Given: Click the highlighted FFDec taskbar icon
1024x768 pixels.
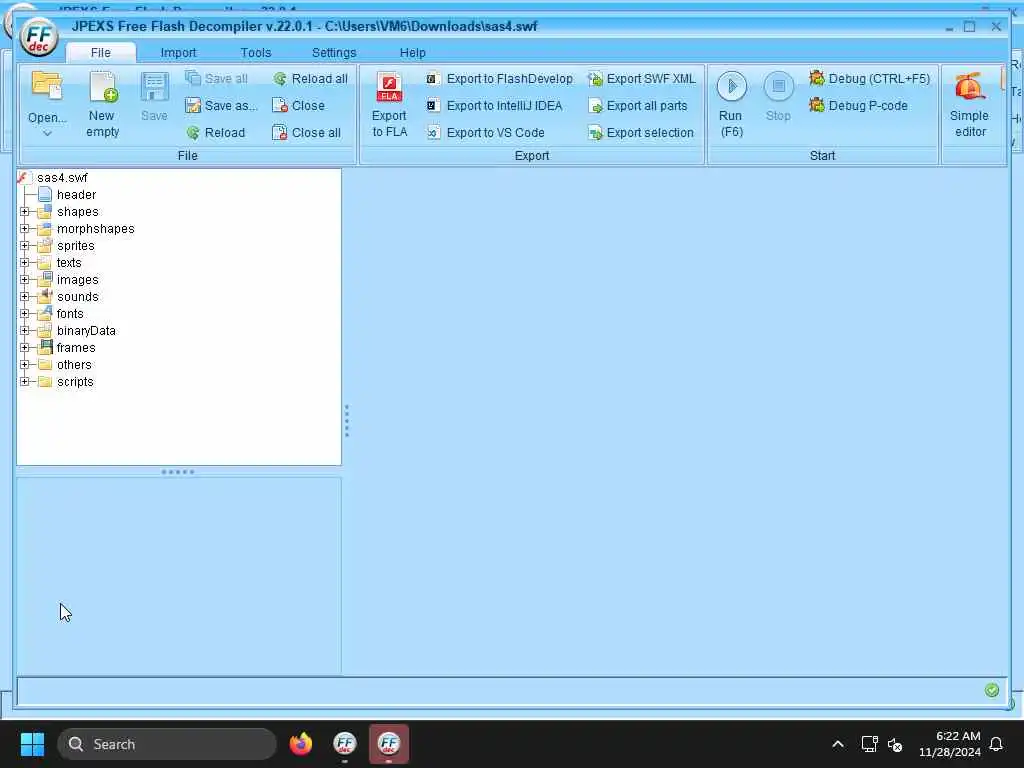Looking at the screenshot, I should pos(389,744).
